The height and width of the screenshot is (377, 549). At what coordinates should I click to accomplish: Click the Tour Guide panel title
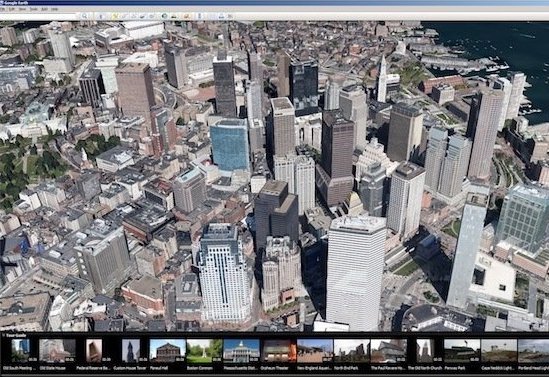[x=16, y=335]
